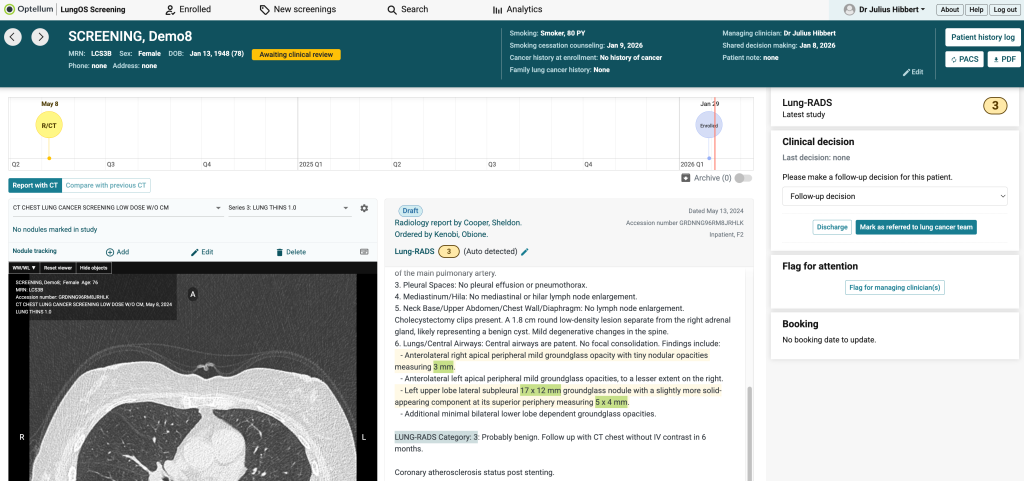This screenshot has height=481, width=1024.
Task: Click the Archive box icon
Action: [685, 178]
